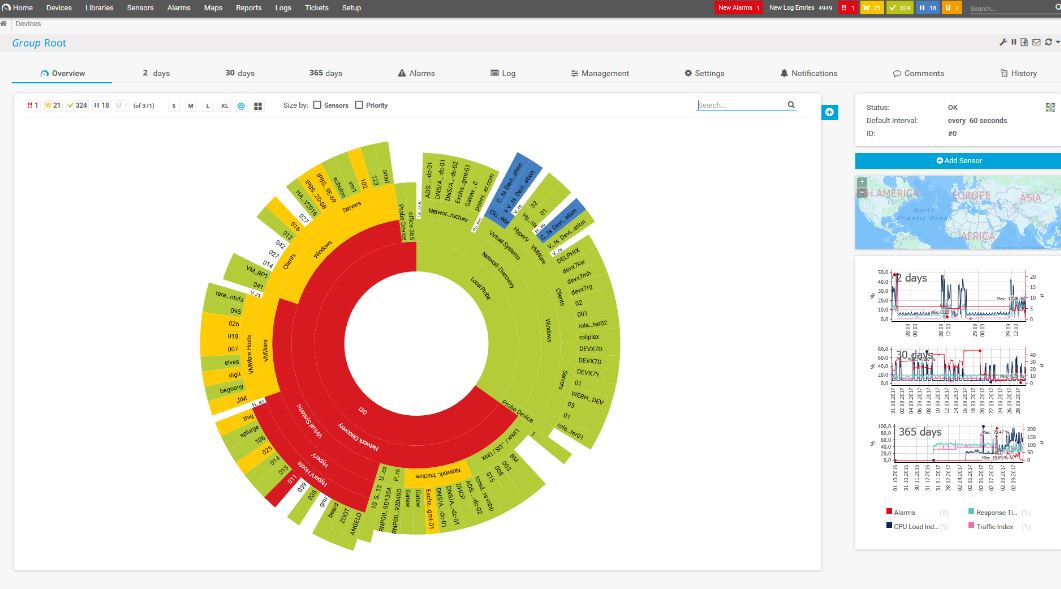Viewport: 1061px width, 589px height.
Task: Switch to the grid tree-map view icon
Action: [x=258, y=106]
